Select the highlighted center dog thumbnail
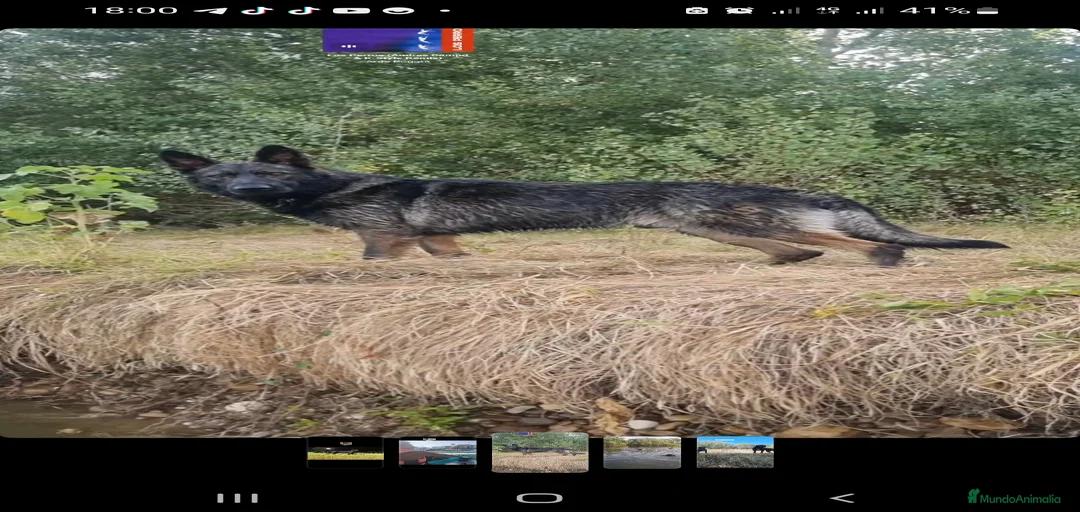 tap(540, 452)
